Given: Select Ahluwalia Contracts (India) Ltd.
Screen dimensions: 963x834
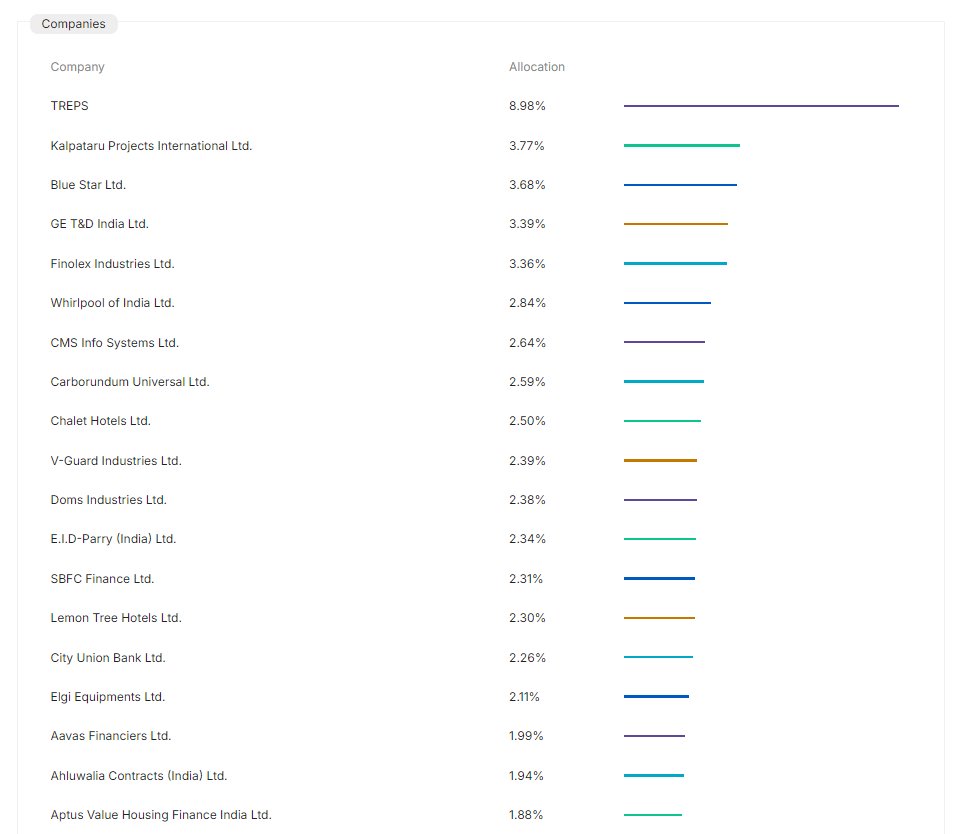Looking at the screenshot, I should 139,776.
